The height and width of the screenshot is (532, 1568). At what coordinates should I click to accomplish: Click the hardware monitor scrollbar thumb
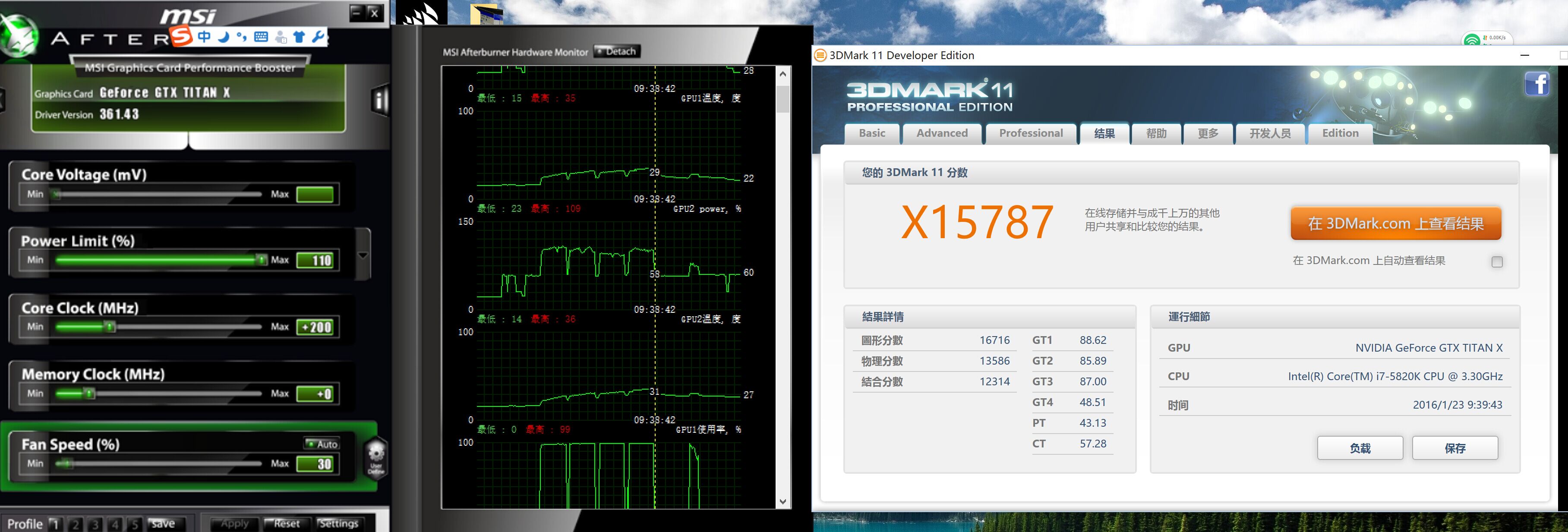tap(783, 99)
